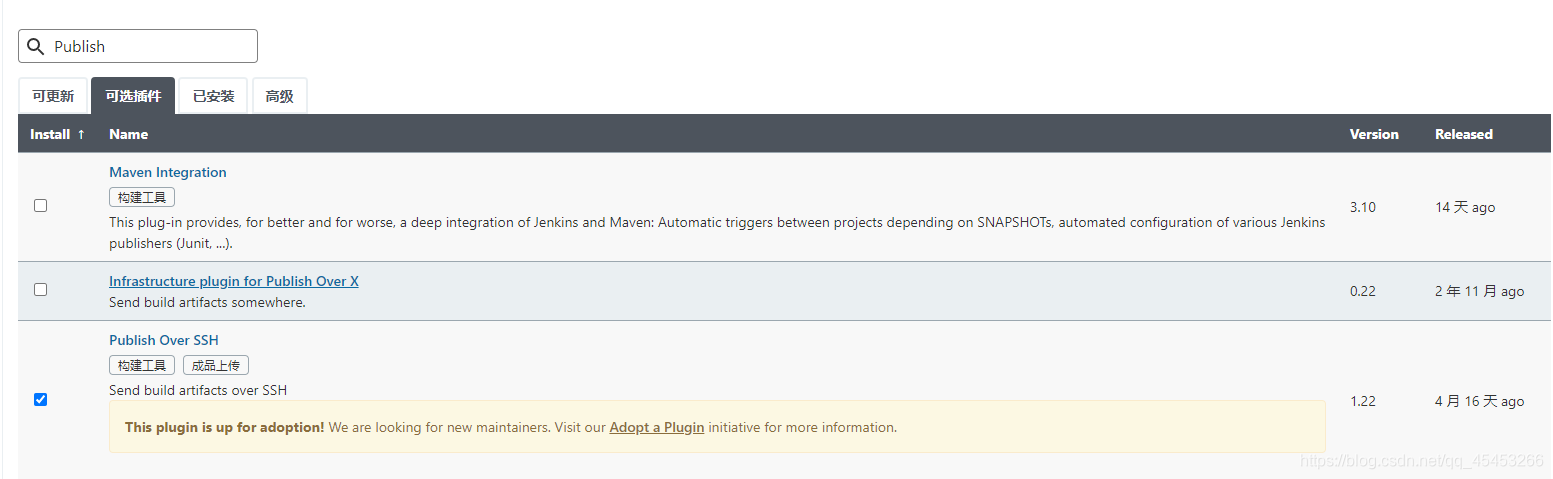Select the 可选插件 tab

click(133, 96)
